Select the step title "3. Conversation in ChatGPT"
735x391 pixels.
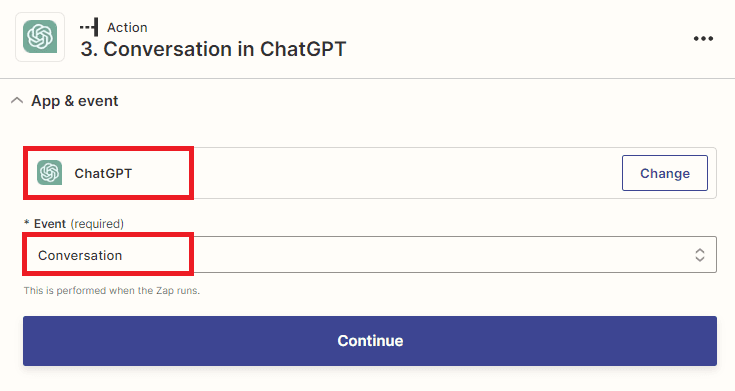pyautogui.click(x=213, y=49)
